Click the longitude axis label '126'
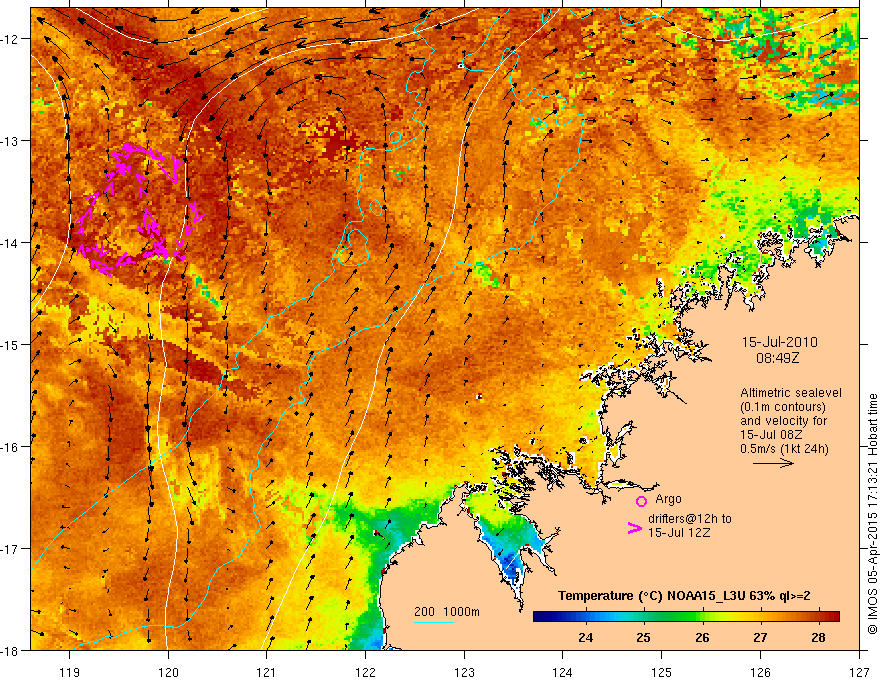Viewport: 880px width, 680px height. 760,673
